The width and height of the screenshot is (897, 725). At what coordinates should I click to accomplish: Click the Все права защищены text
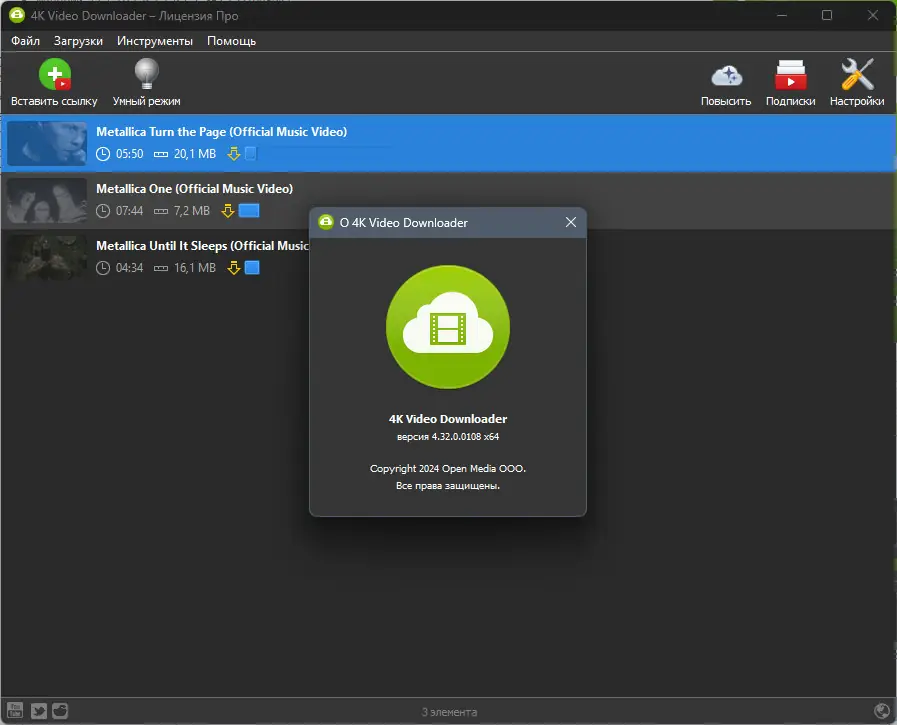click(x=448, y=486)
